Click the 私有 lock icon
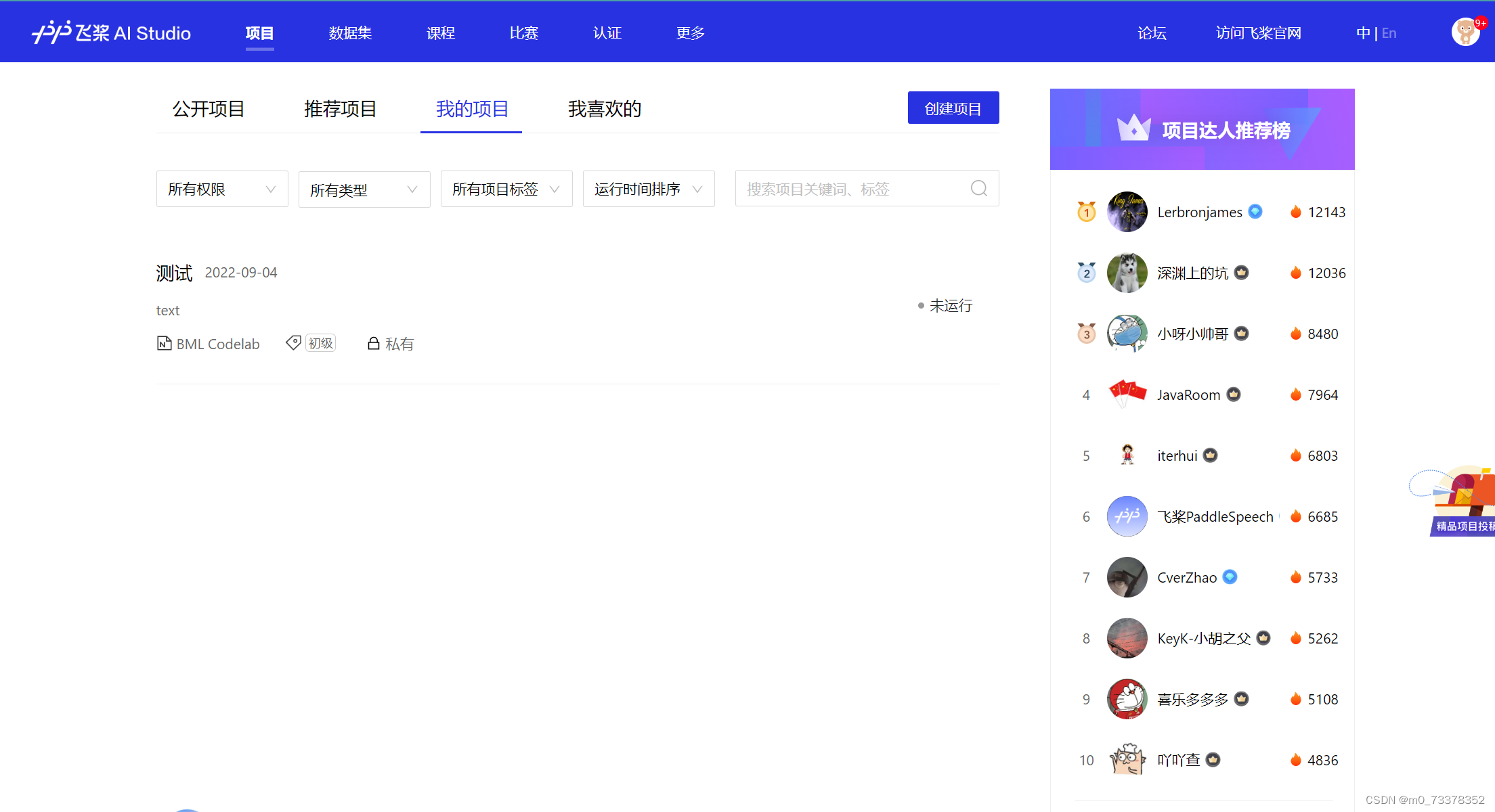1495x812 pixels. pyautogui.click(x=373, y=343)
